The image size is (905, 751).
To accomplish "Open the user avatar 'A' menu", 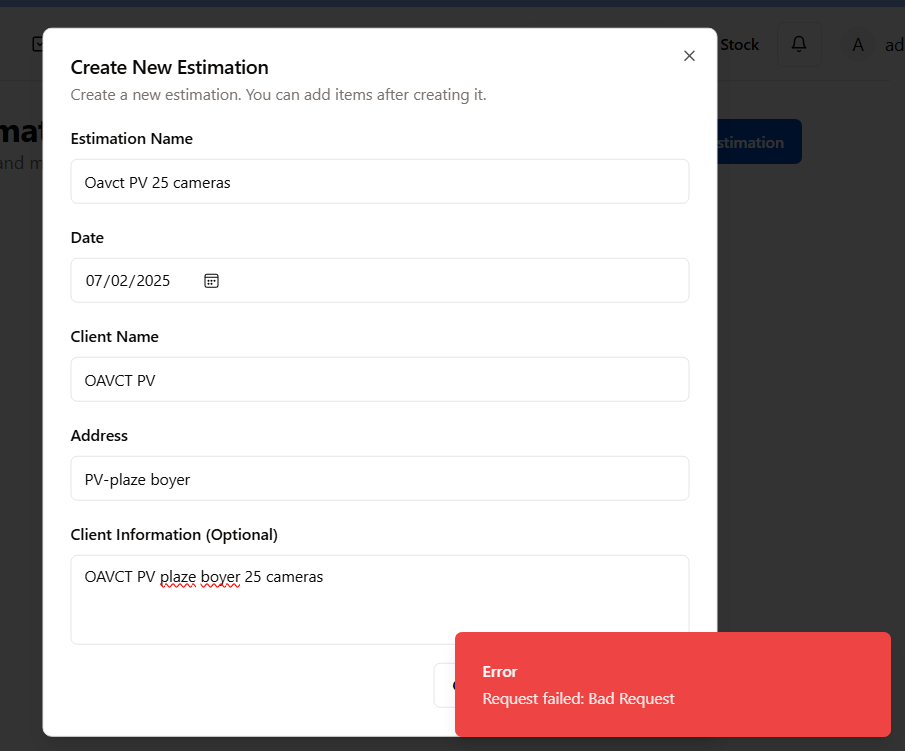I will point(857,45).
